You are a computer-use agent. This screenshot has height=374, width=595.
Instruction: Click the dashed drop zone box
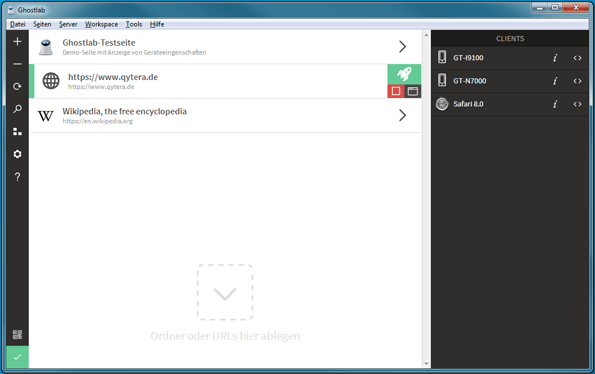pyautogui.click(x=225, y=292)
